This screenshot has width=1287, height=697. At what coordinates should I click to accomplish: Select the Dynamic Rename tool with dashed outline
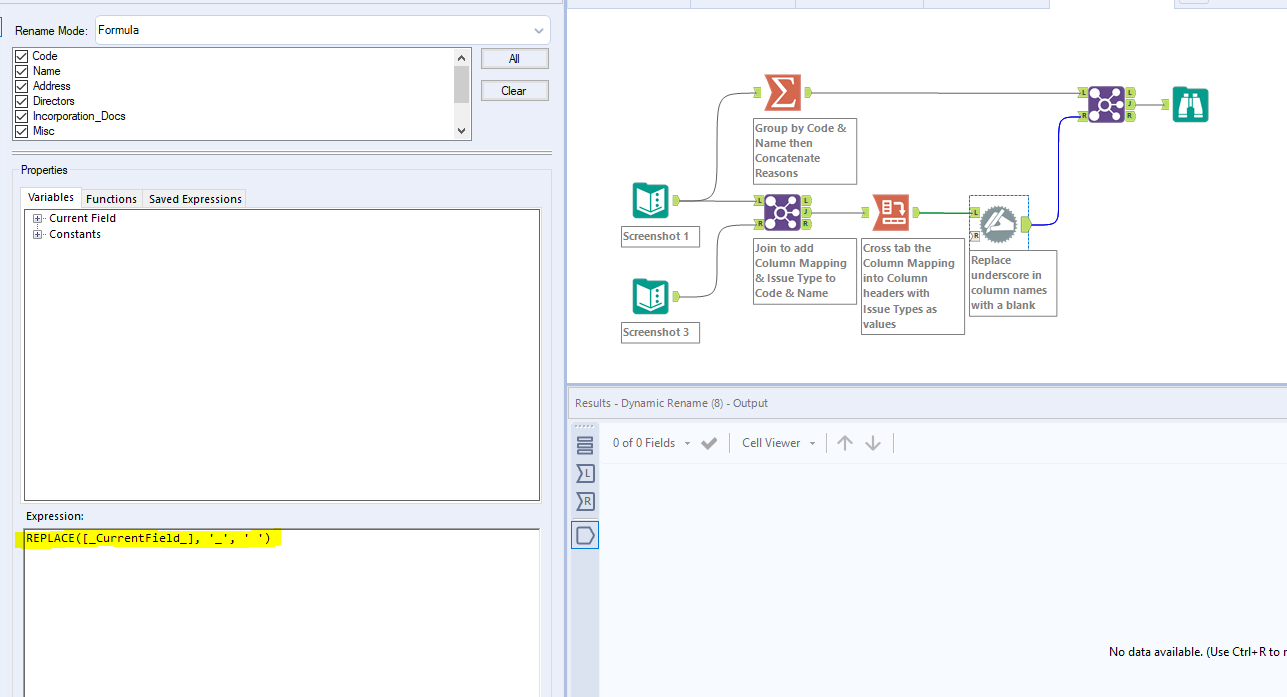click(997, 224)
